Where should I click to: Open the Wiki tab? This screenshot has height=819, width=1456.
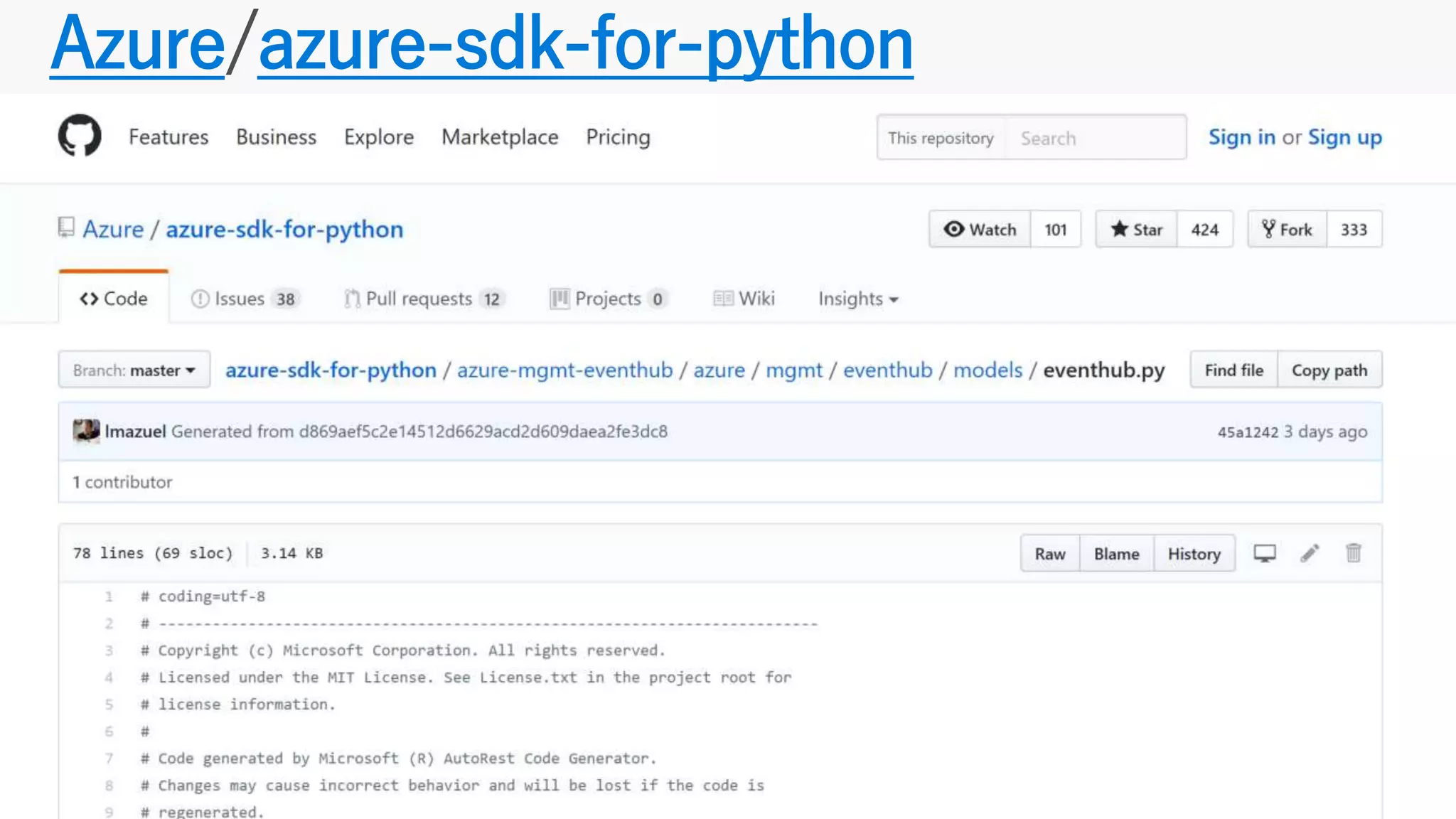pyautogui.click(x=744, y=299)
